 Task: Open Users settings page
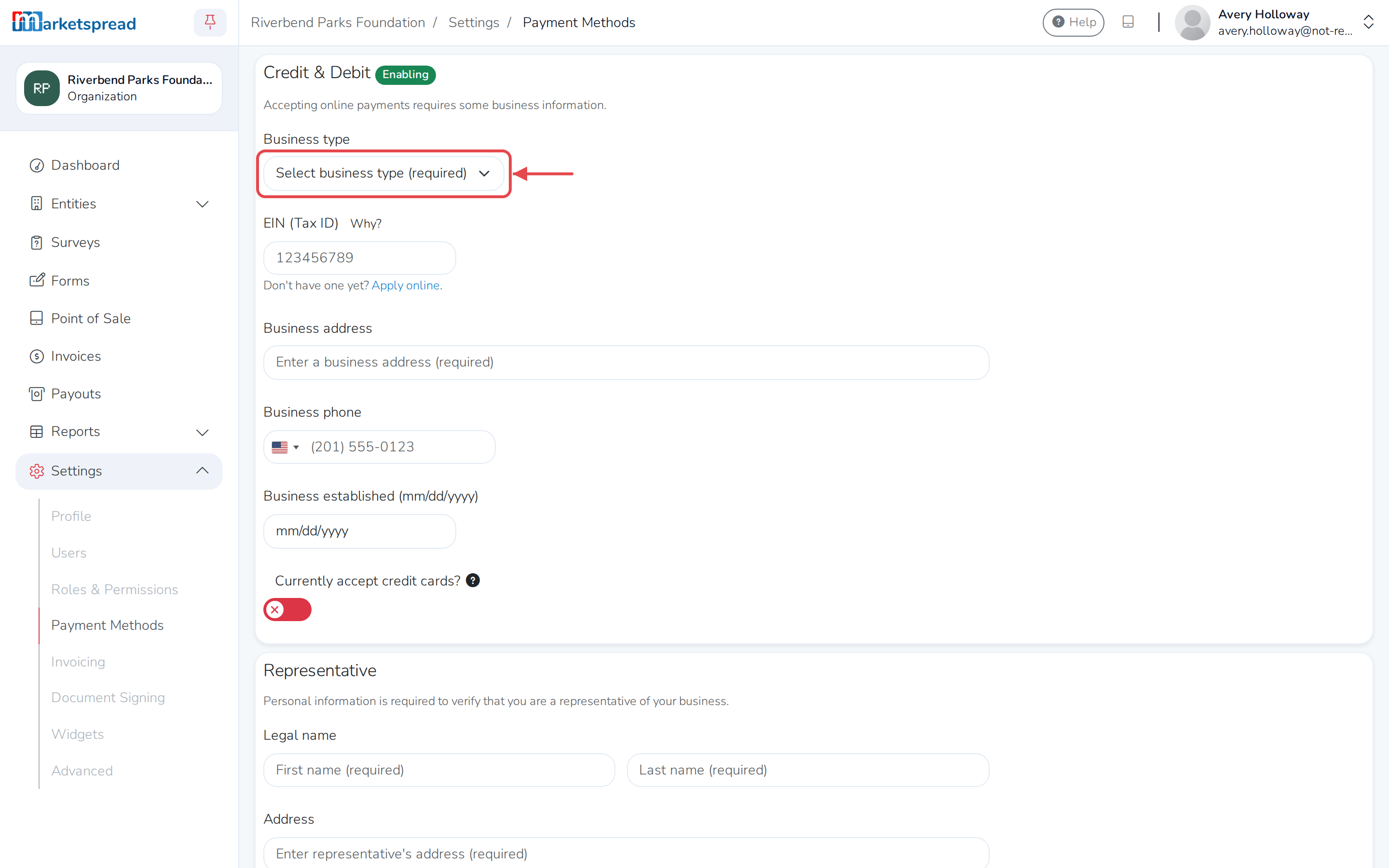69,553
